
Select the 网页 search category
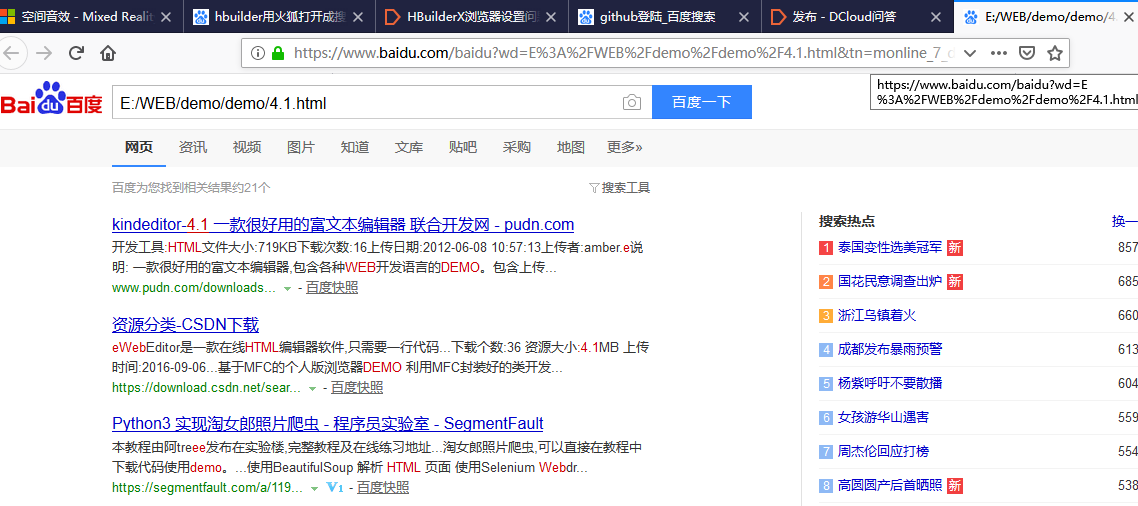(139, 147)
